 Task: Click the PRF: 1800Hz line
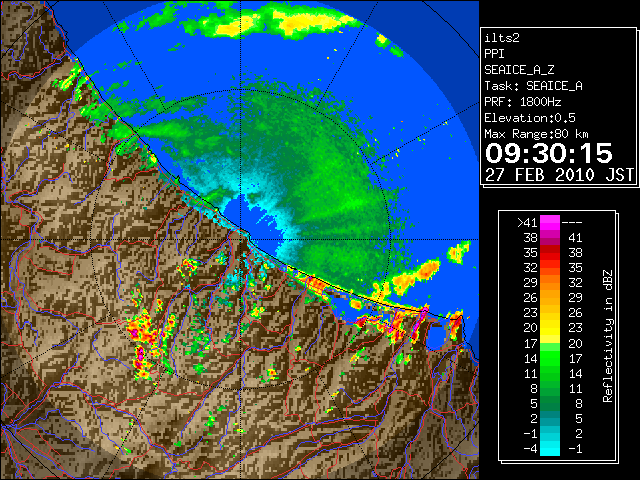pyautogui.click(x=523, y=102)
